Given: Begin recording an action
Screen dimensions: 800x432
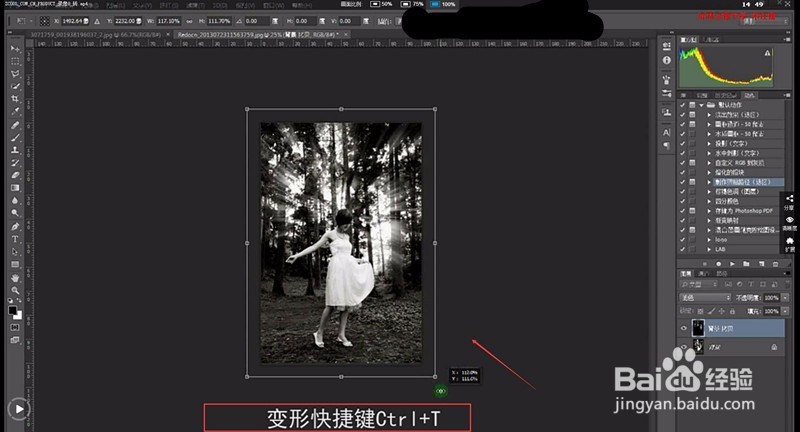Looking at the screenshot, I should tap(718, 264).
